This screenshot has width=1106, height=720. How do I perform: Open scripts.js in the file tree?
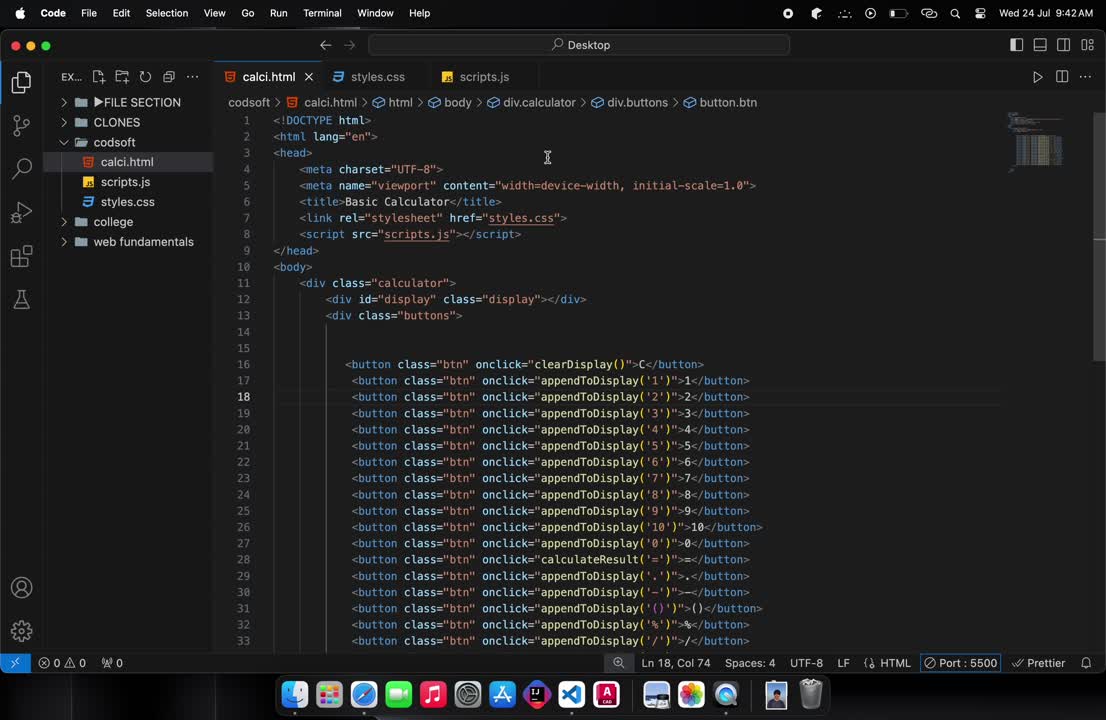128,182
